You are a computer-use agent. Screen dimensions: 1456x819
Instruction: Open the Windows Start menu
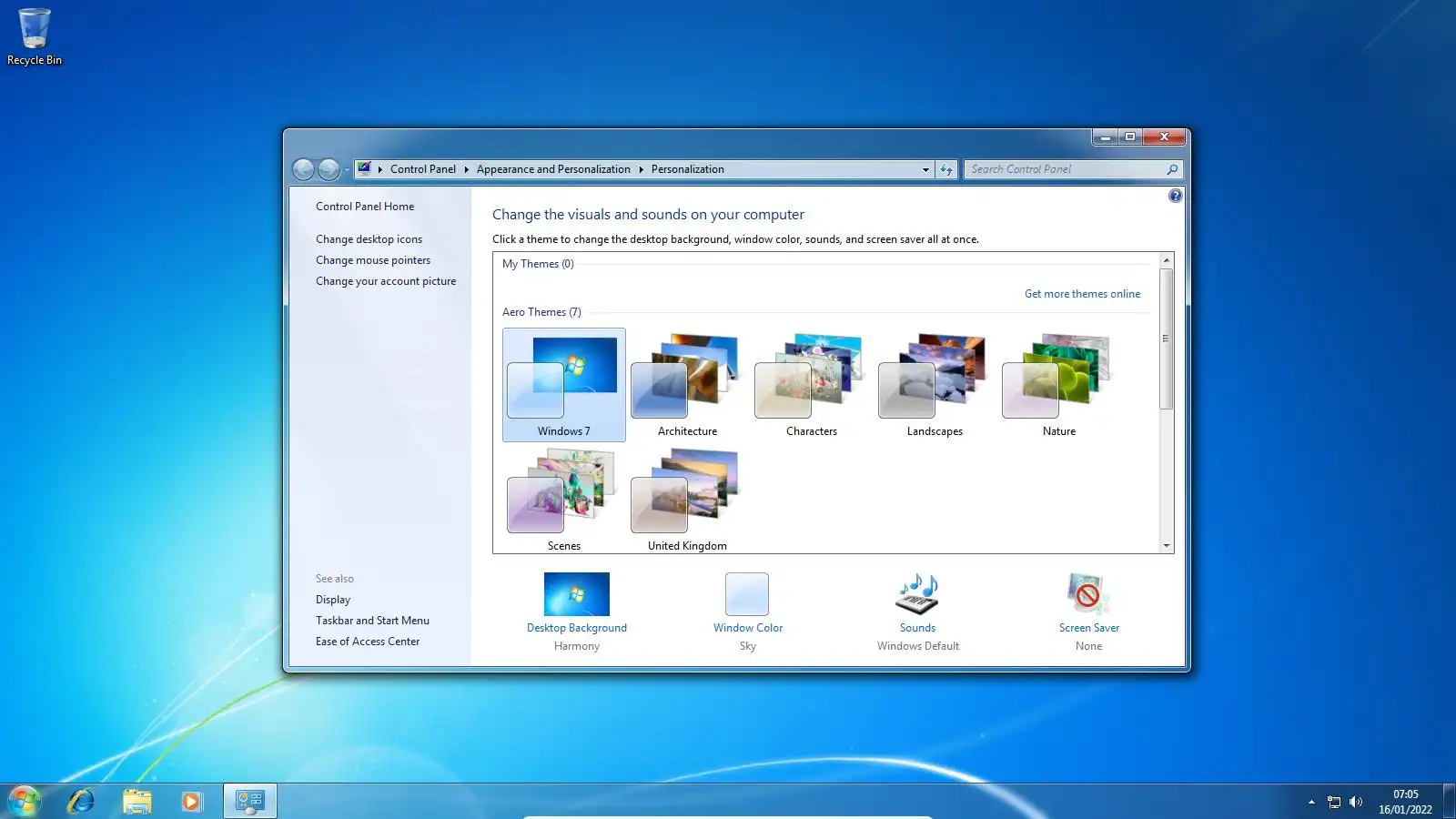coord(24,802)
